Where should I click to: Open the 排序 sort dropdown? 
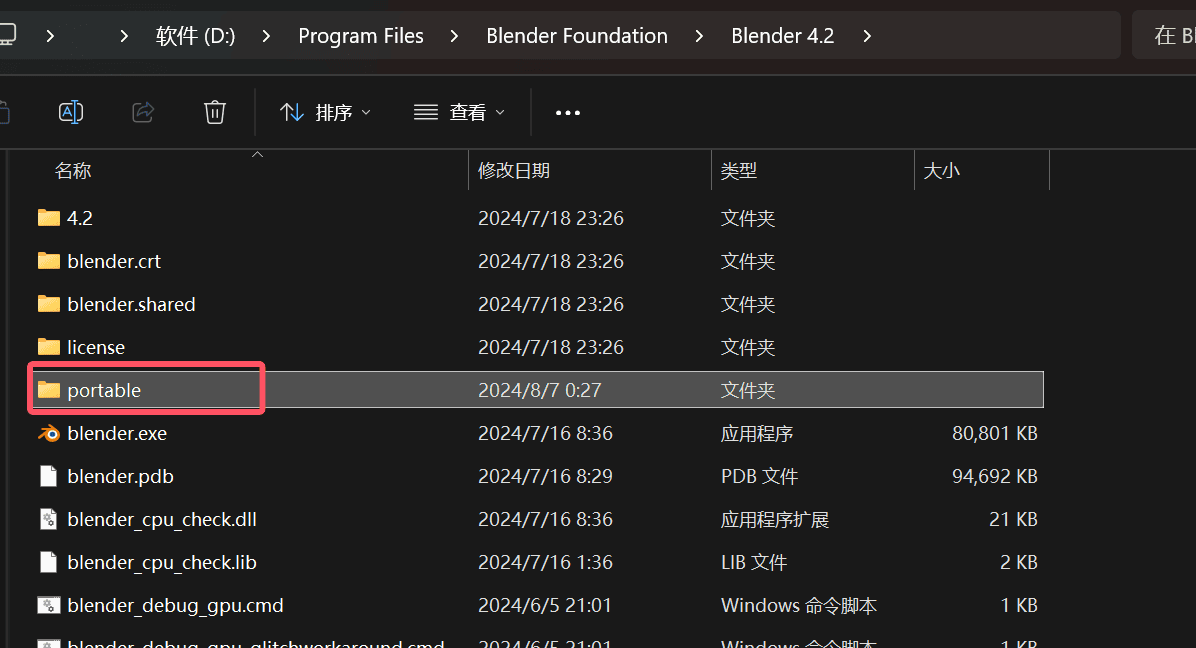pos(325,113)
